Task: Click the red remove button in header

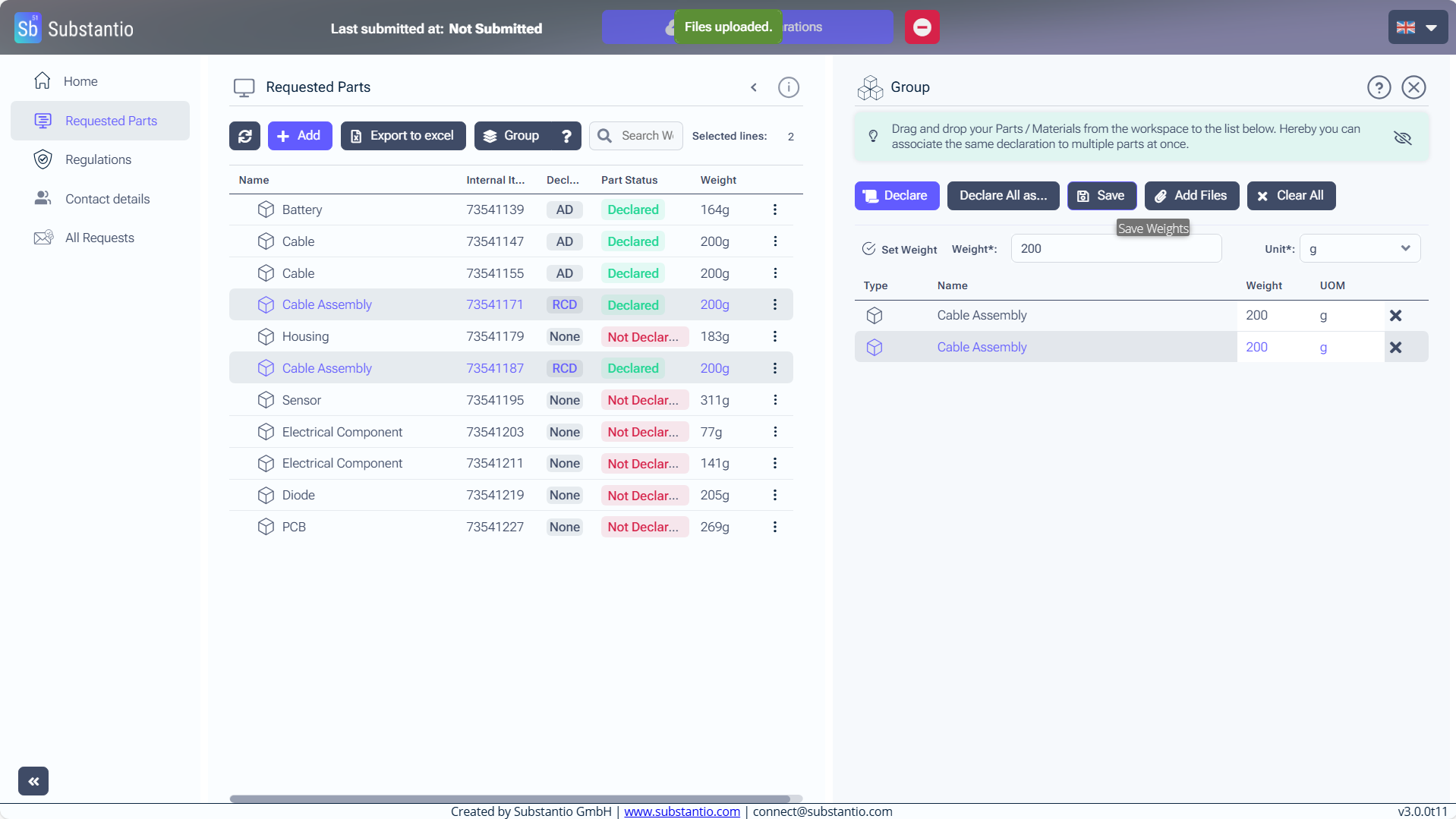Action: 922,27
